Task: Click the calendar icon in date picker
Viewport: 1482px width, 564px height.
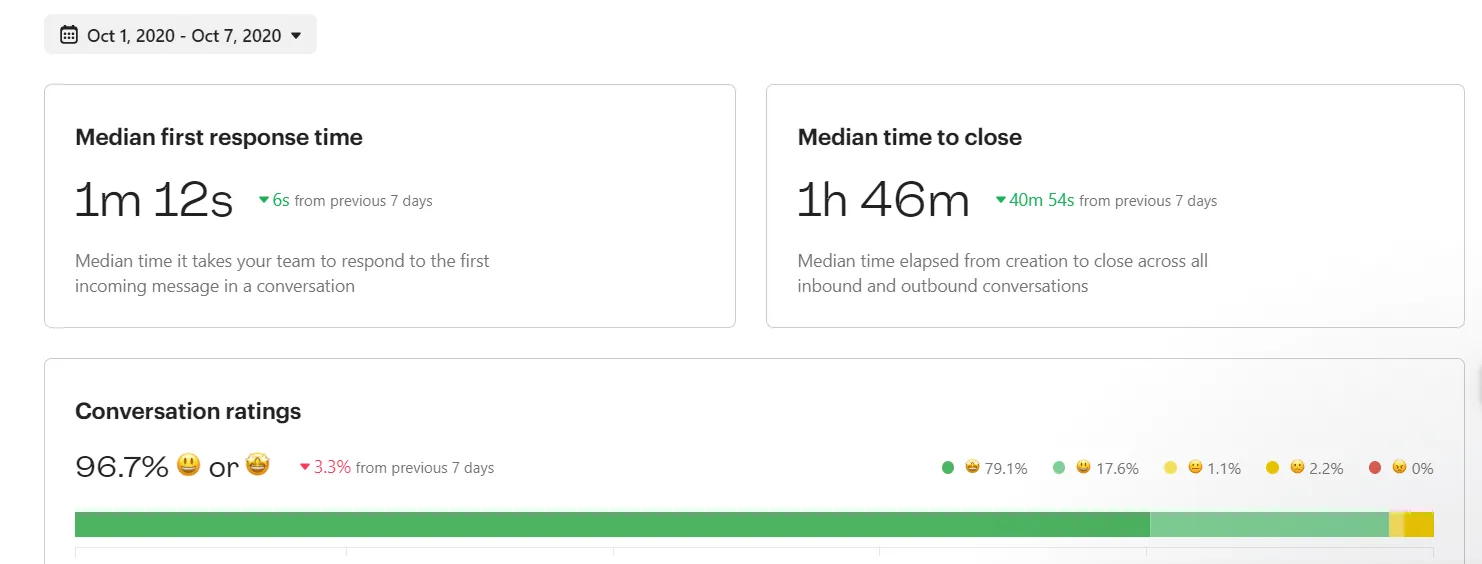Action: [x=68, y=35]
